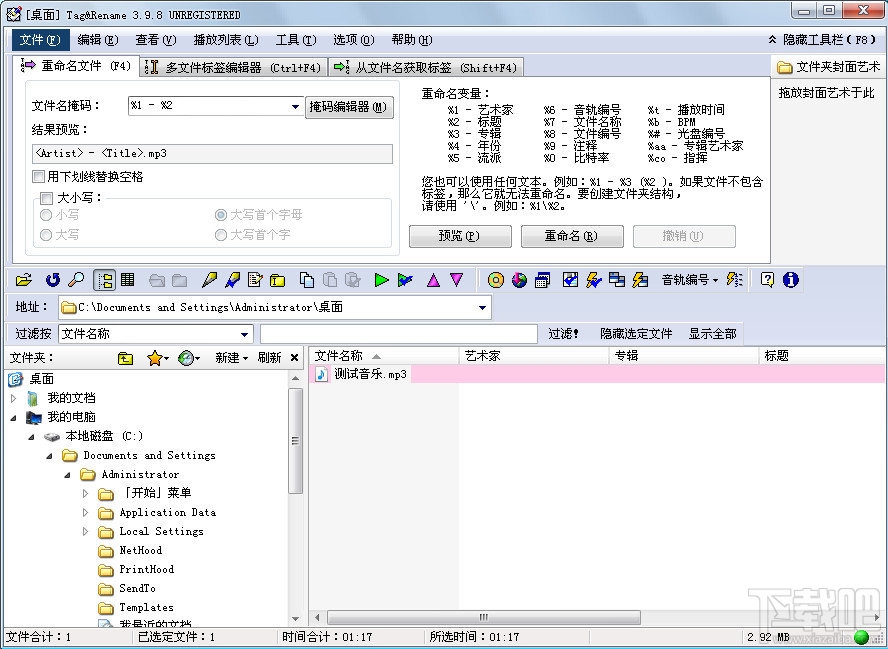
Task: Click the green play button icon
Action: (382, 279)
